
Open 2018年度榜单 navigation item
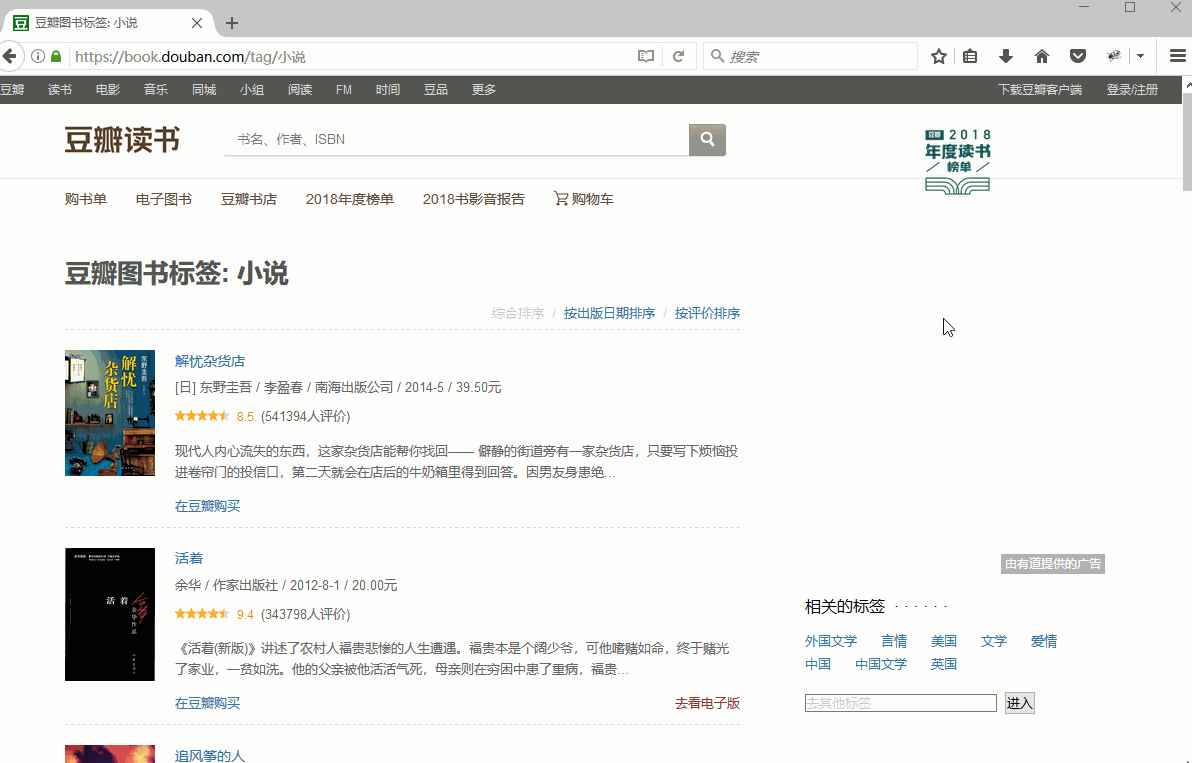click(x=350, y=199)
